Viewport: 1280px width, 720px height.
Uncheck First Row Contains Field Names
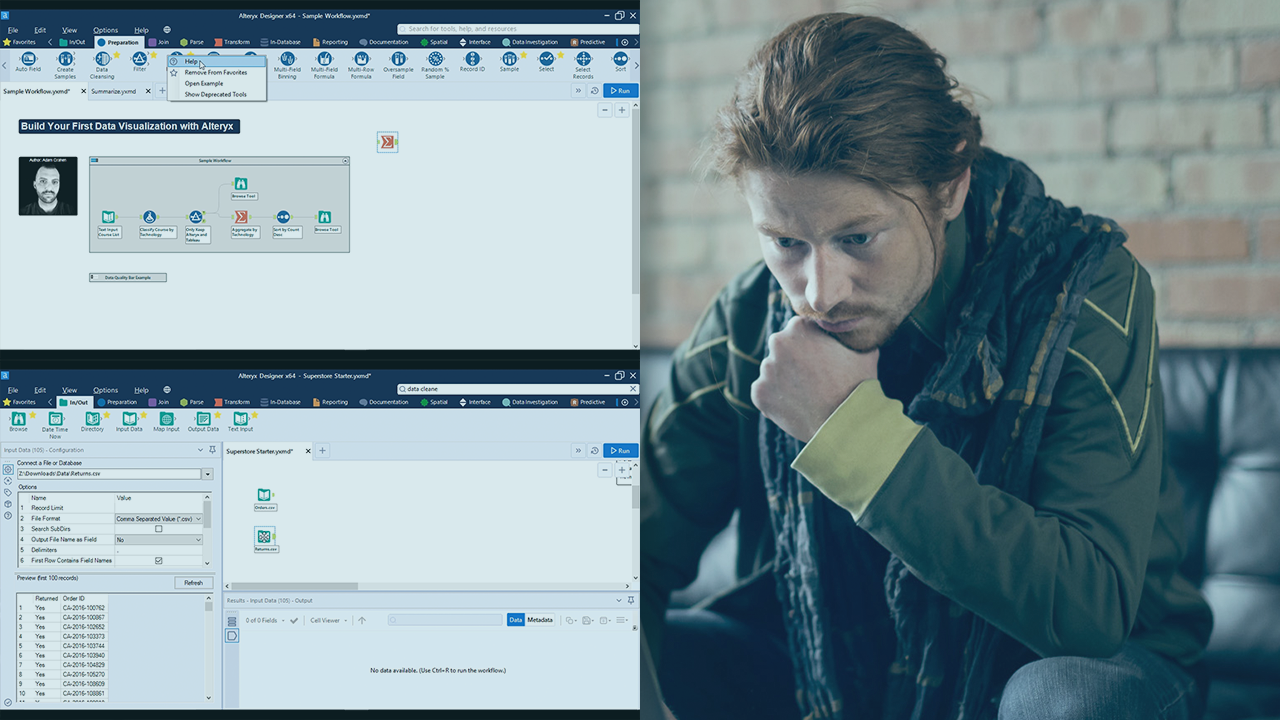(x=159, y=560)
